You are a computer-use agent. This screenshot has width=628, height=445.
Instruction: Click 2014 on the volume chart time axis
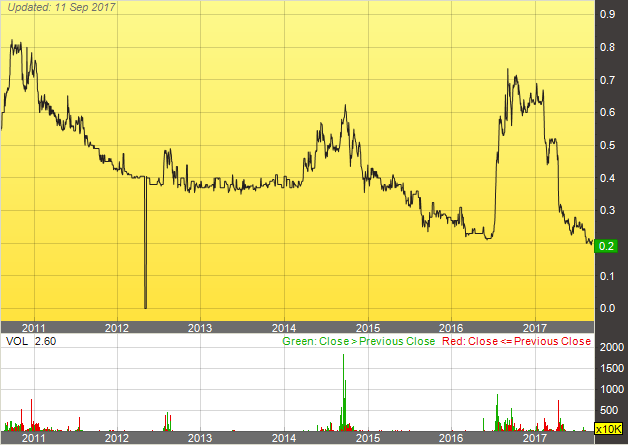[x=284, y=438]
